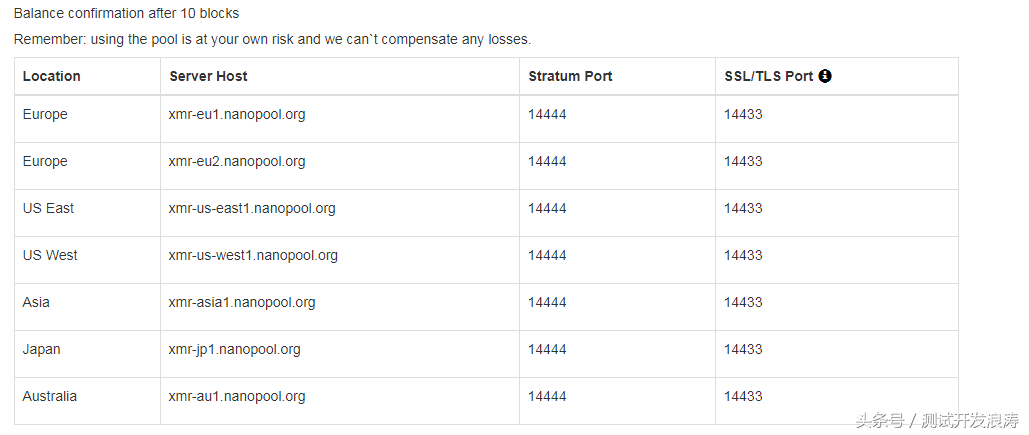The image size is (1029, 435).
Task: Select the xmr-asia1.nanopool.org server host
Action: (242, 302)
